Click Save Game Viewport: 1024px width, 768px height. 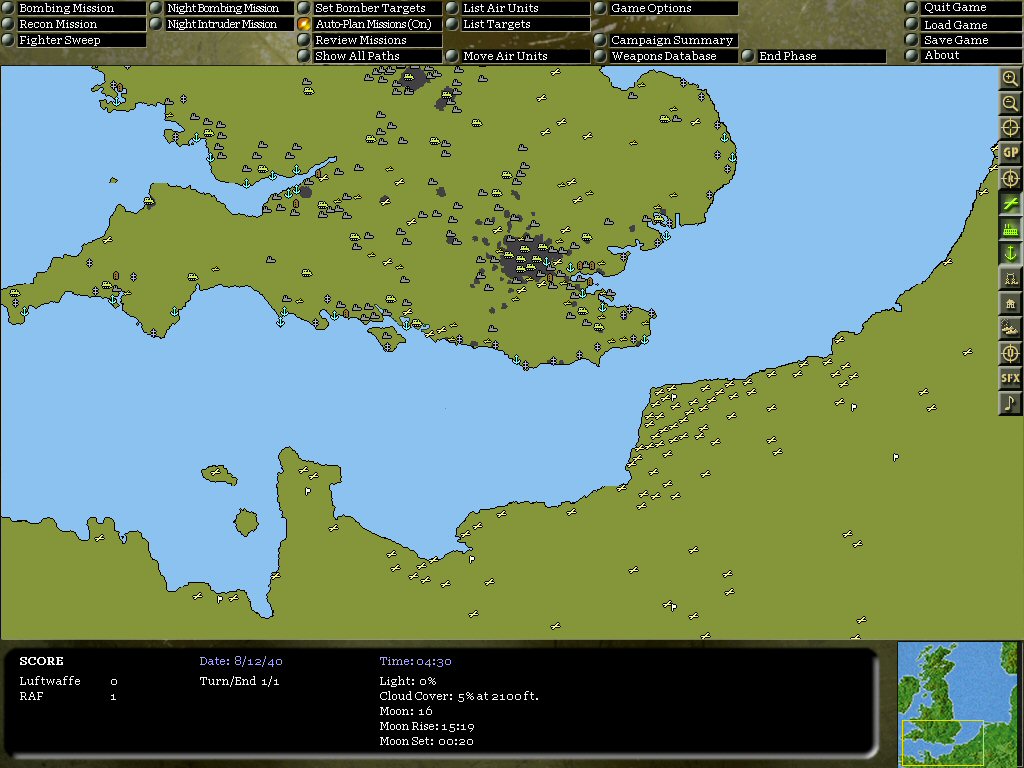(955, 40)
